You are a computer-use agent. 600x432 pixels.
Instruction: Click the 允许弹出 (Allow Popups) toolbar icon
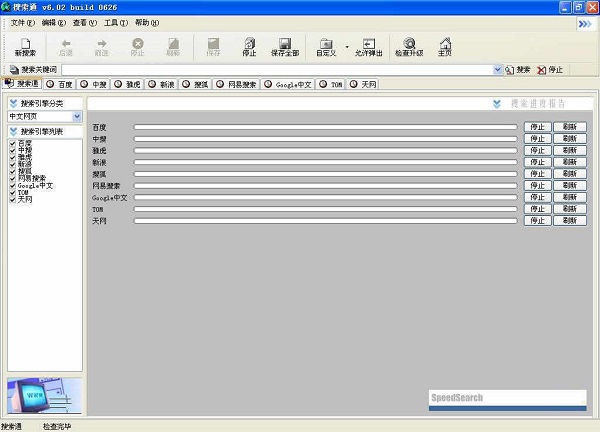(369, 47)
